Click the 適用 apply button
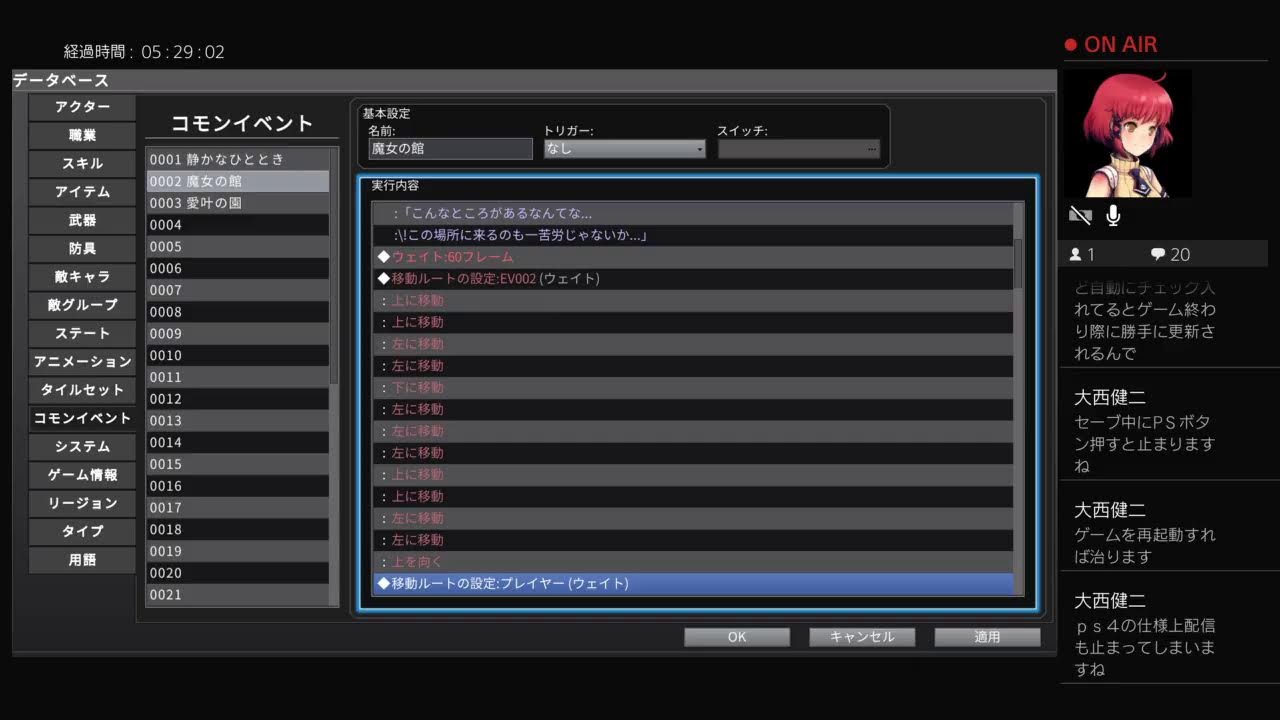 point(987,637)
